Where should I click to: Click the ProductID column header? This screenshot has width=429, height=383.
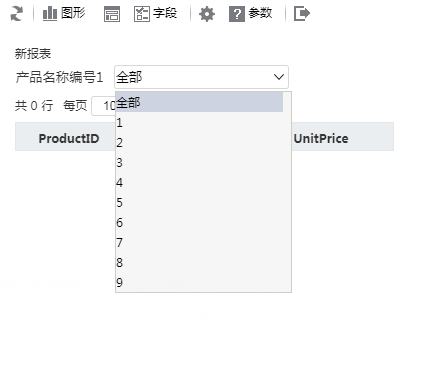tap(69, 138)
